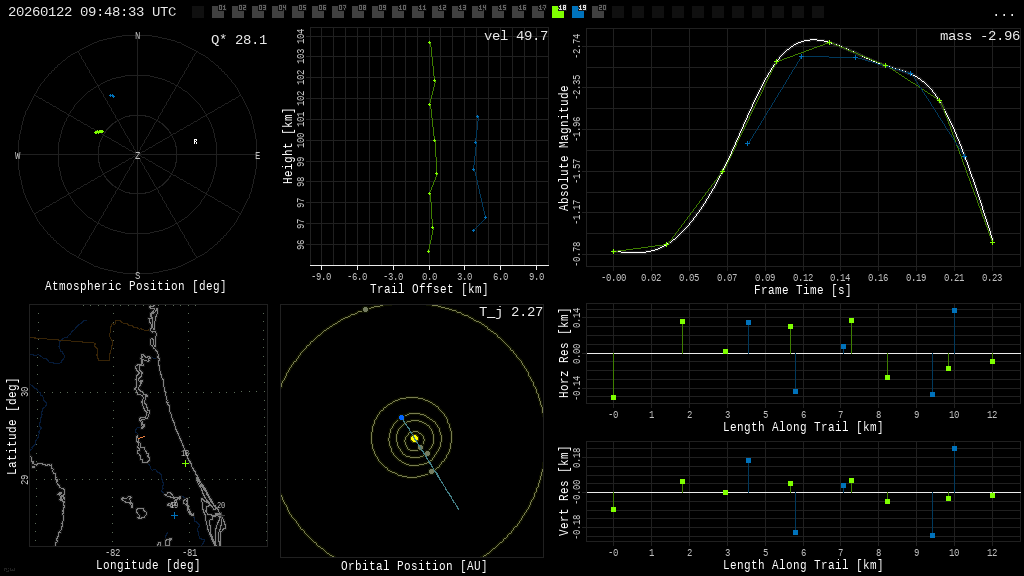The height and width of the screenshot is (576, 1024).
Task: Click the station 05 box in top bar
Action: coord(298,12)
